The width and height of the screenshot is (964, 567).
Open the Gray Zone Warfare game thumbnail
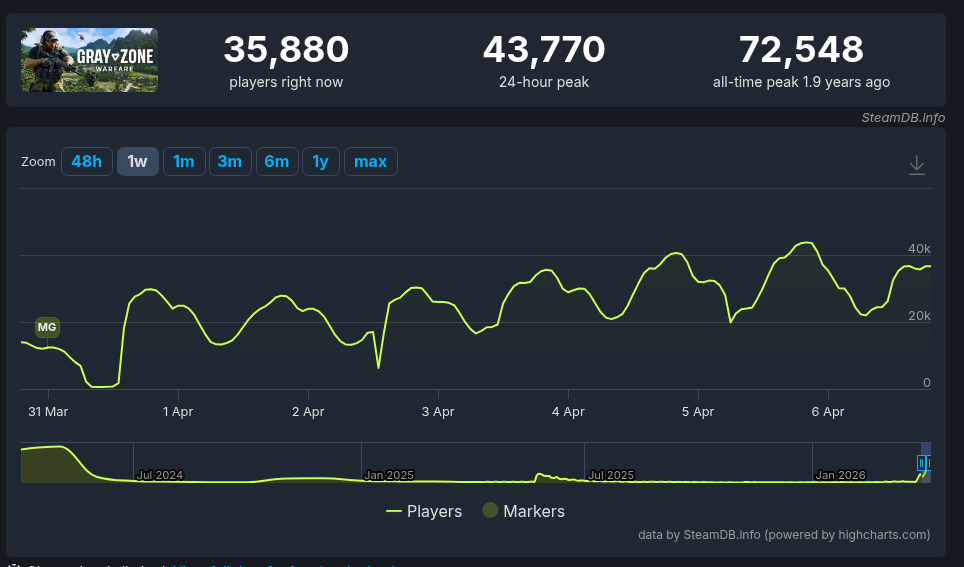(x=90, y=60)
